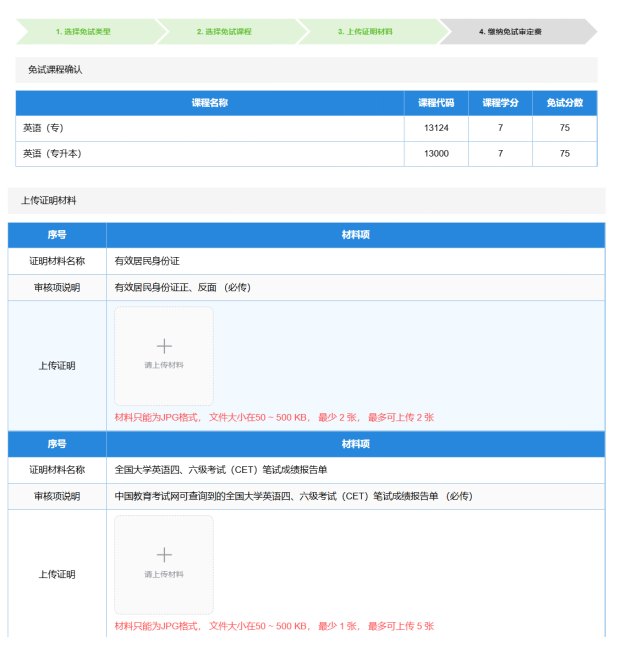
Task: Click the plus icon to upload CET report
Action: [x=164, y=555]
